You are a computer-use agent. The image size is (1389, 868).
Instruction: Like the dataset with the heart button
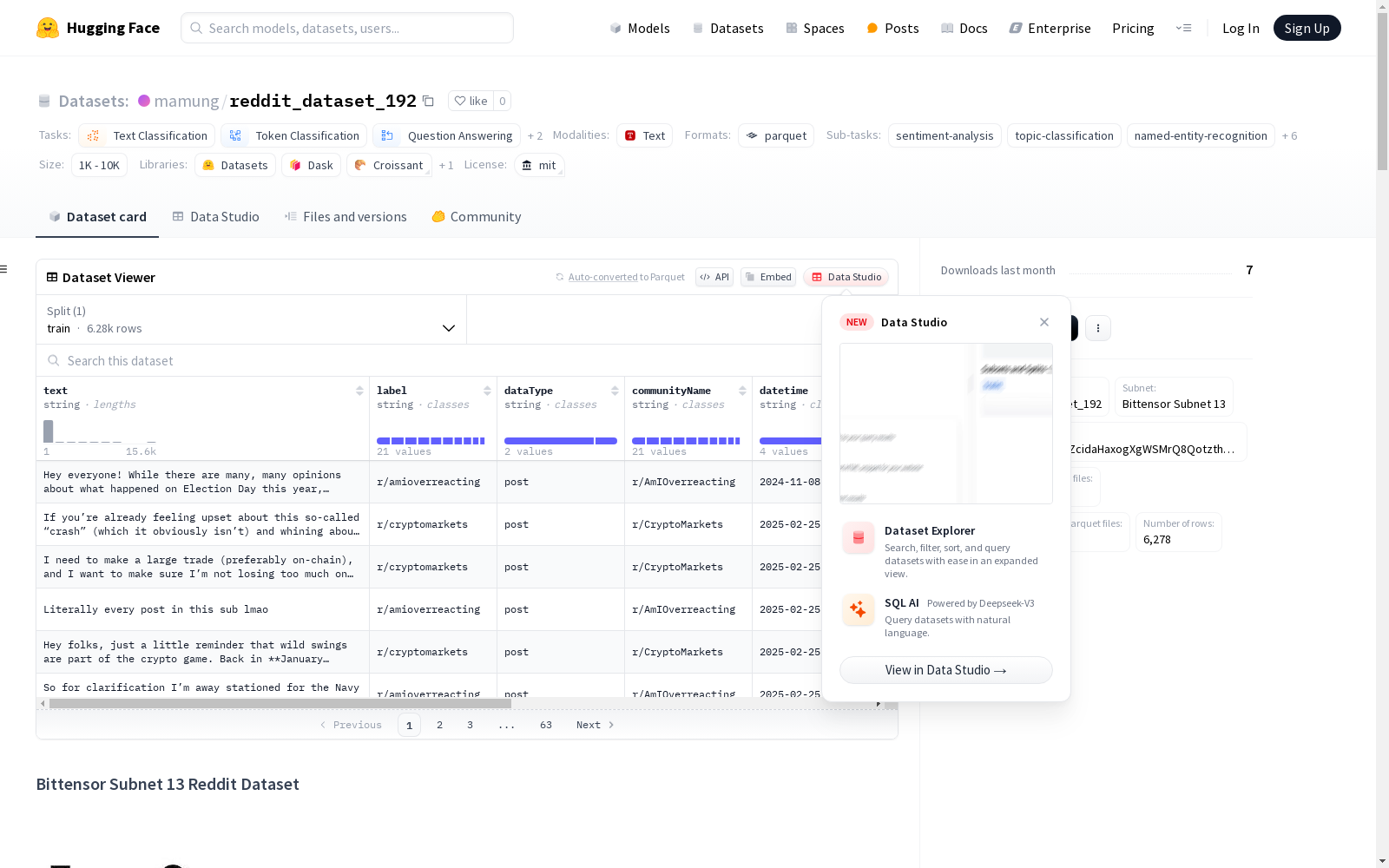coord(471,101)
